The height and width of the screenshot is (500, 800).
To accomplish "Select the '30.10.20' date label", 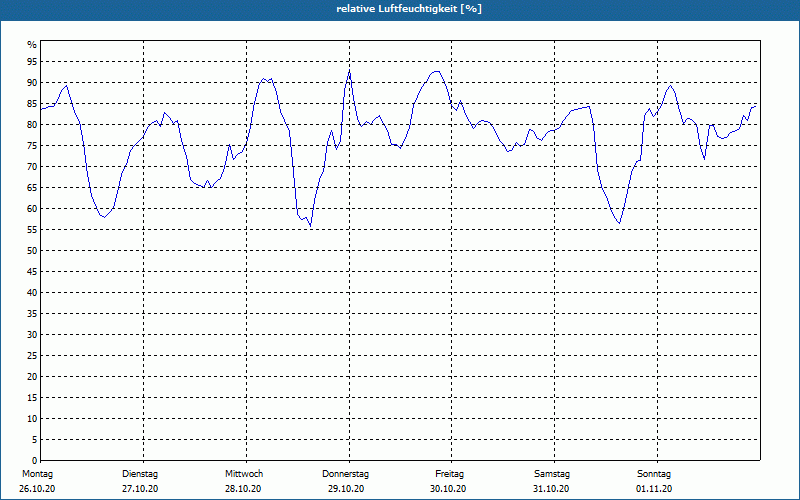I will pos(448,489).
